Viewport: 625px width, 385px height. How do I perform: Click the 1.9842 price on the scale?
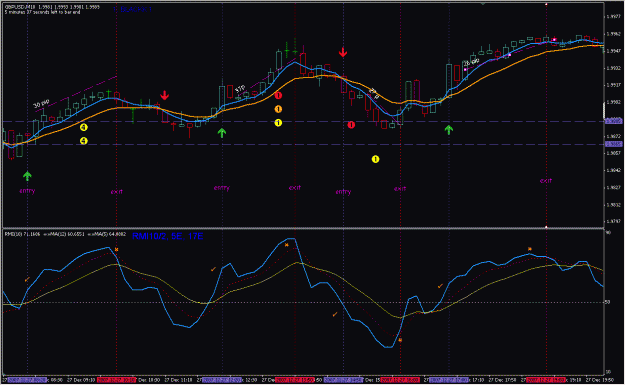click(x=613, y=171)
